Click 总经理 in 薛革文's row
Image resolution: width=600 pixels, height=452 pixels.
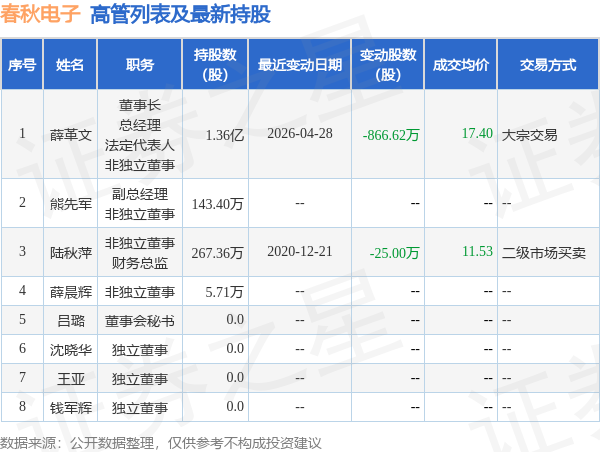(x=140, y=125)
